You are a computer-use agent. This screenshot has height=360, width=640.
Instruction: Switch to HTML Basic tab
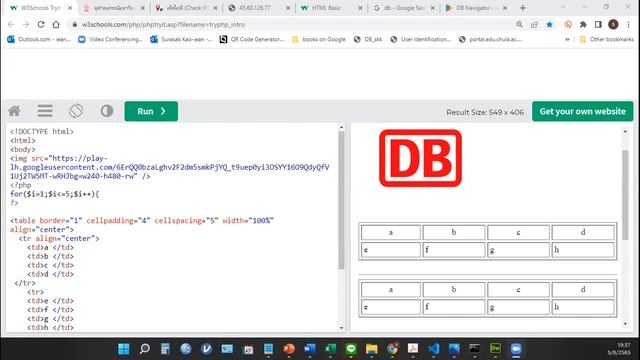tap(331, 8)
